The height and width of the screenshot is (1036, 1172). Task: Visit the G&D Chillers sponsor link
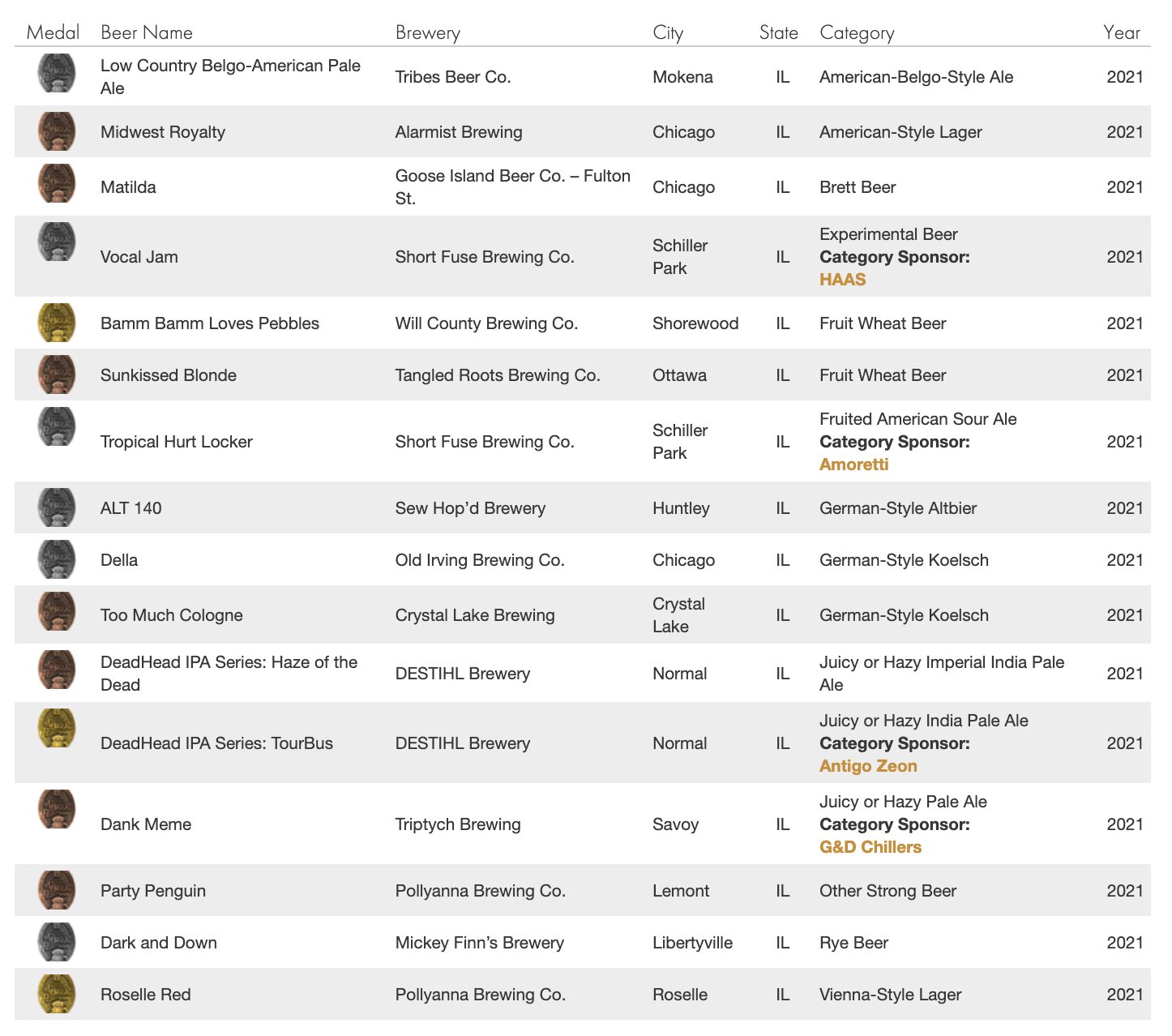pos(870,847)
